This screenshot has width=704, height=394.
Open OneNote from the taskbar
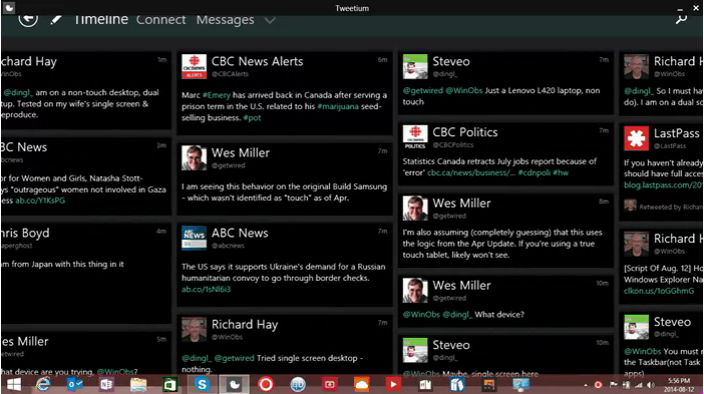[106, 385]
